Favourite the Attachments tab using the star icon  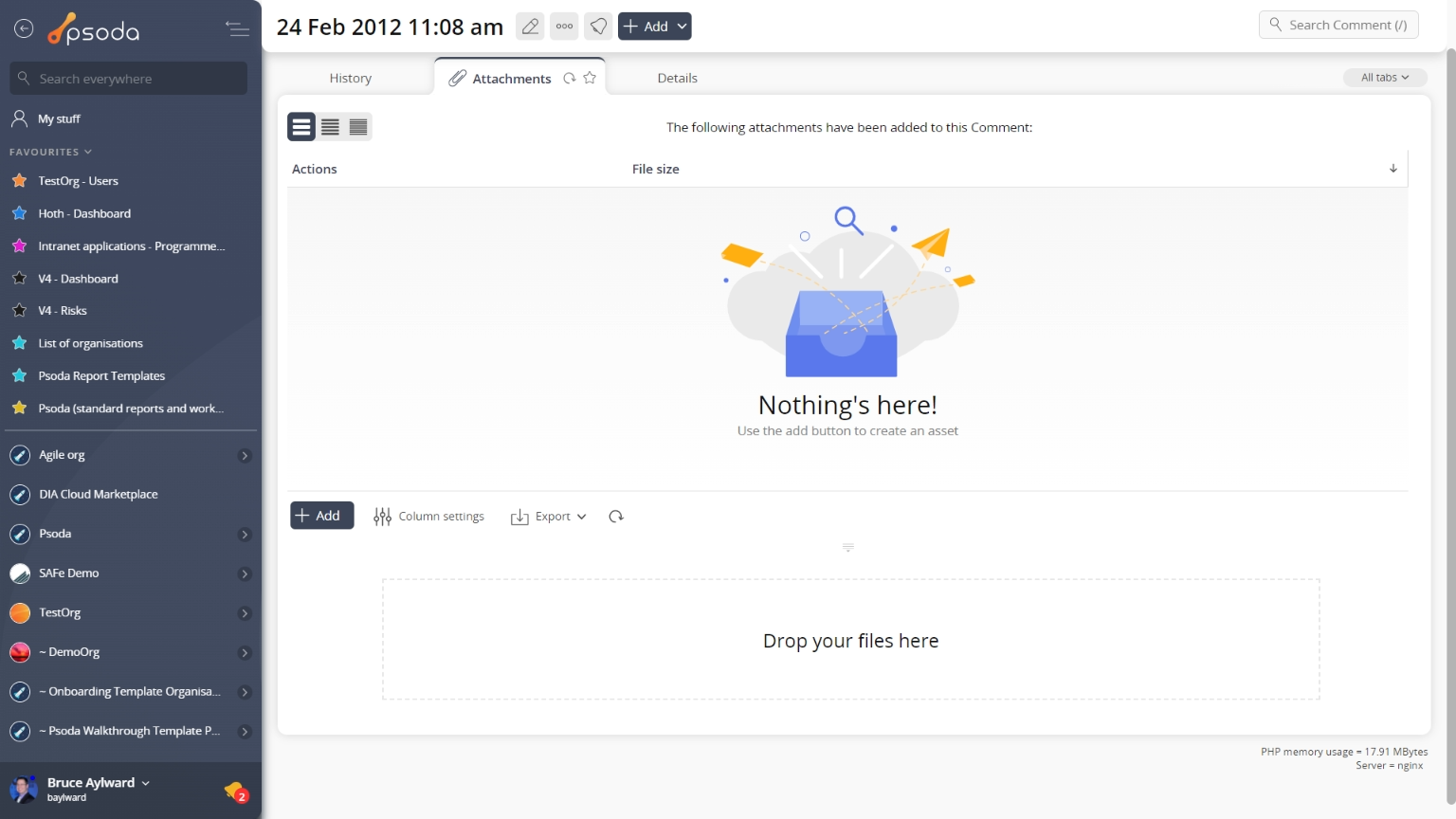coord(590,79)
